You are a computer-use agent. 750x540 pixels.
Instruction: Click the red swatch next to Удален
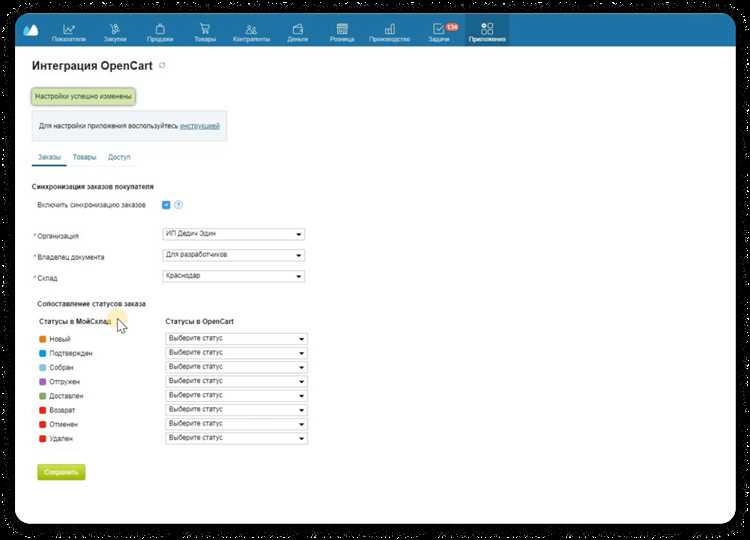pos(43,439)
